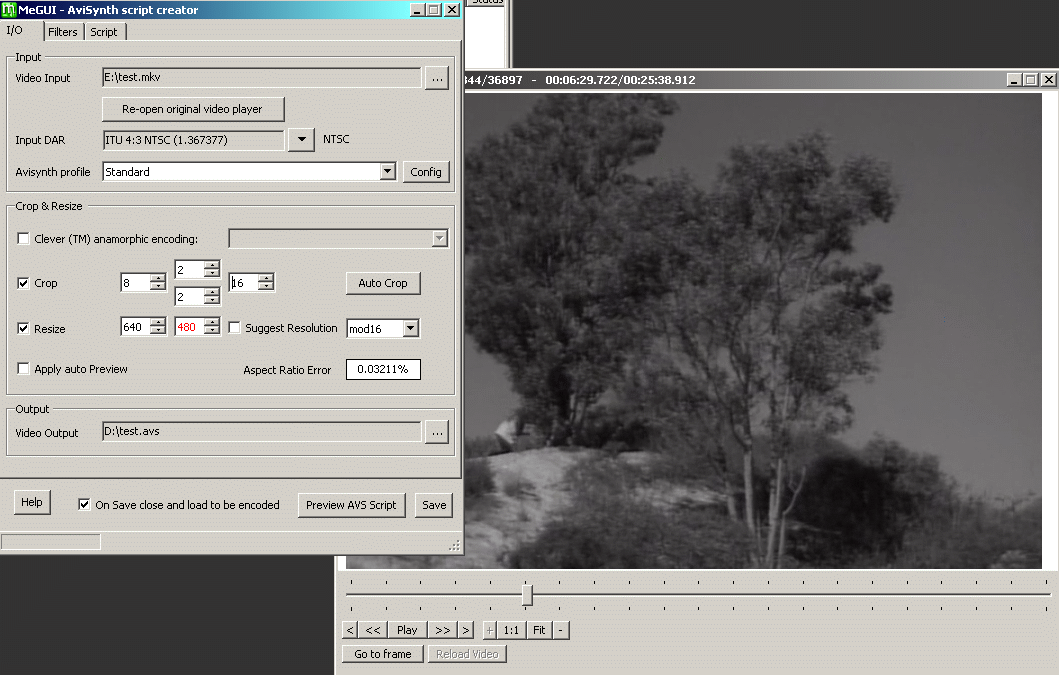Decrease the left crop value 8
This screenshot has height=675, width=1059.
pos(158,286)
